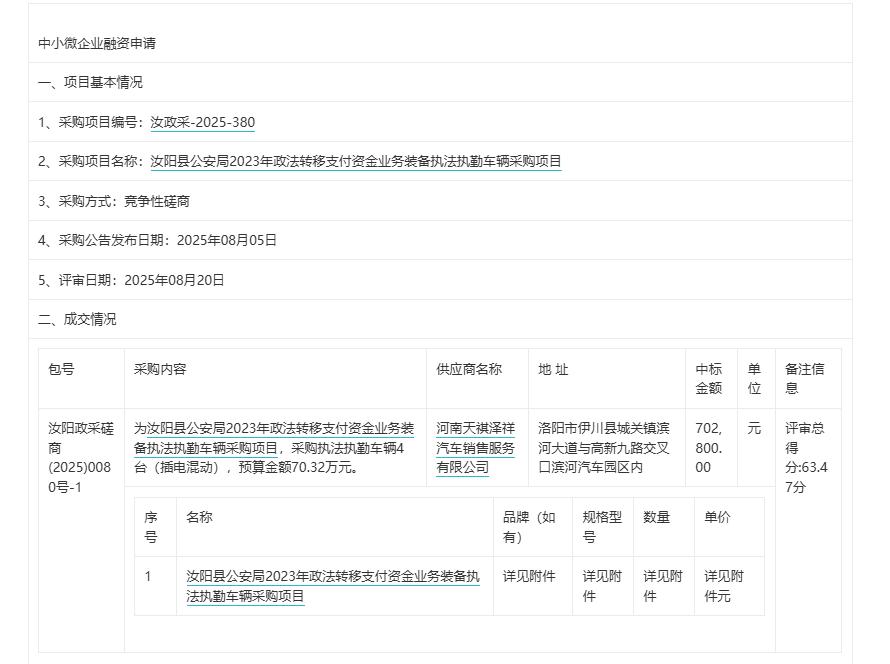Open the underlined project name after 采购项目名称
This screenshot has width=890, height=664.
pyautogui.click(x=356, y=161)
